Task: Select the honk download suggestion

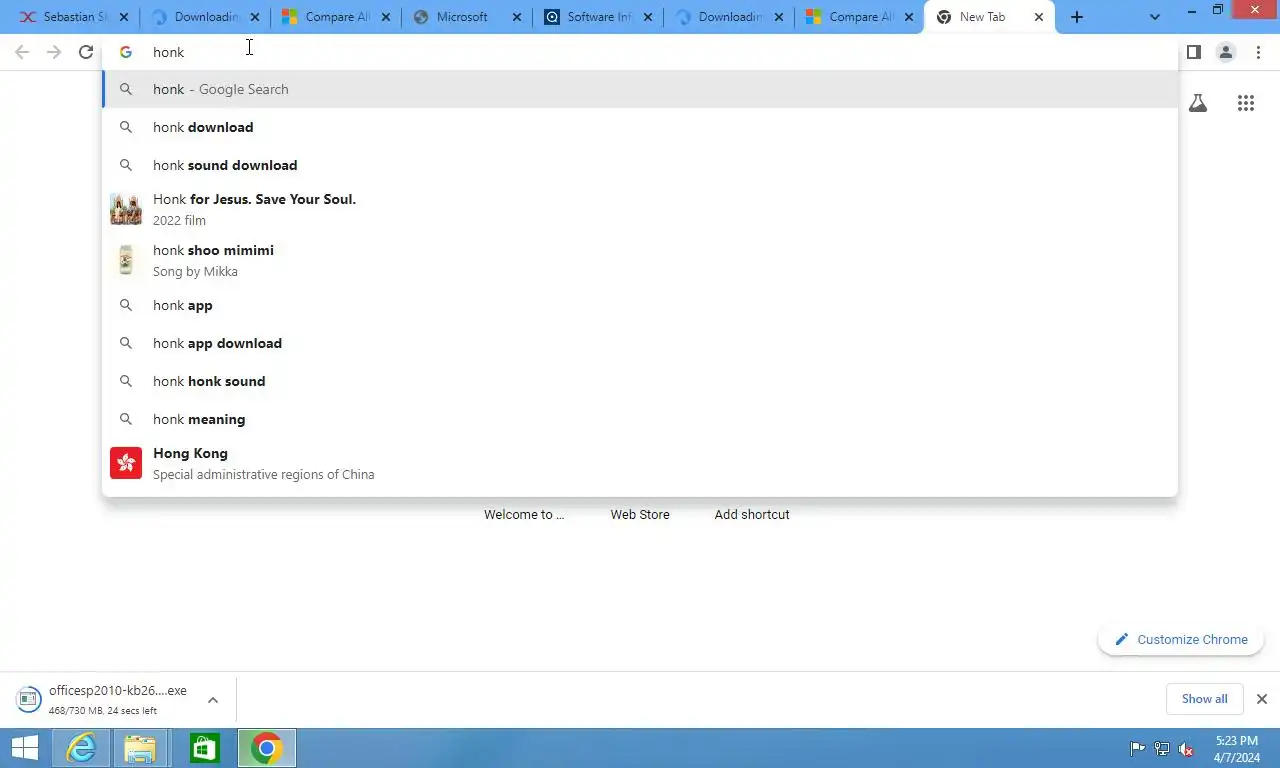Action: pyautogui.click(x=640, y=127)
